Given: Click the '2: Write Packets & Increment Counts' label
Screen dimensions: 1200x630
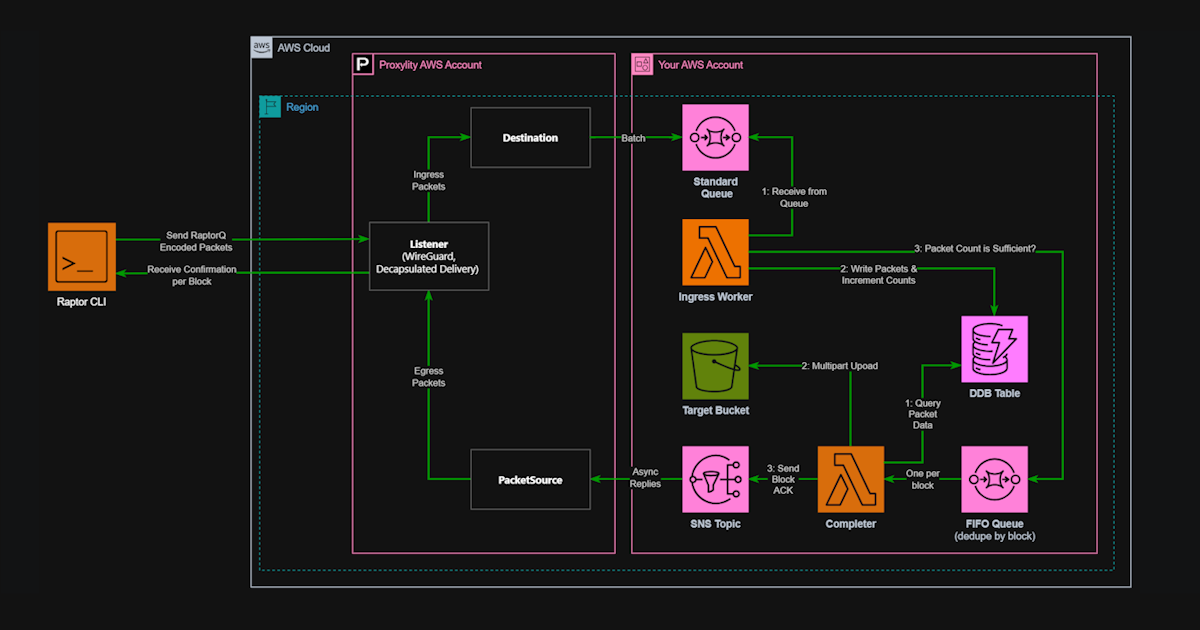Looking at the screenshot, I should coord(879,275).
